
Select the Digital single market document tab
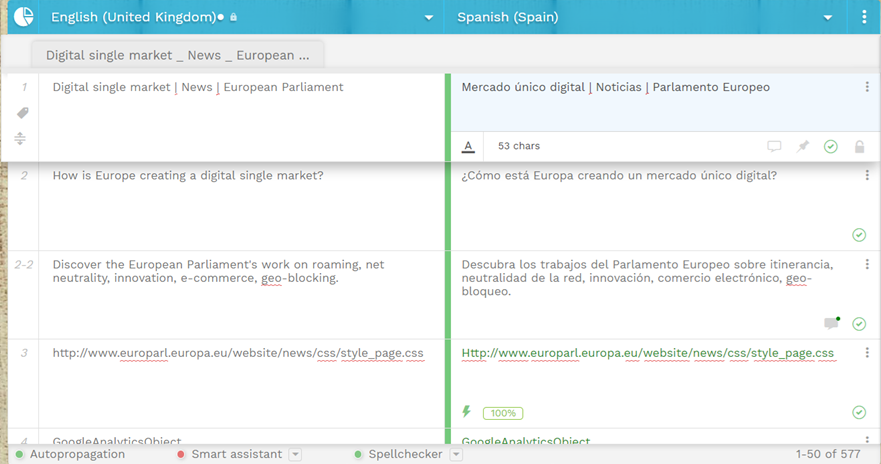(177, 55)
